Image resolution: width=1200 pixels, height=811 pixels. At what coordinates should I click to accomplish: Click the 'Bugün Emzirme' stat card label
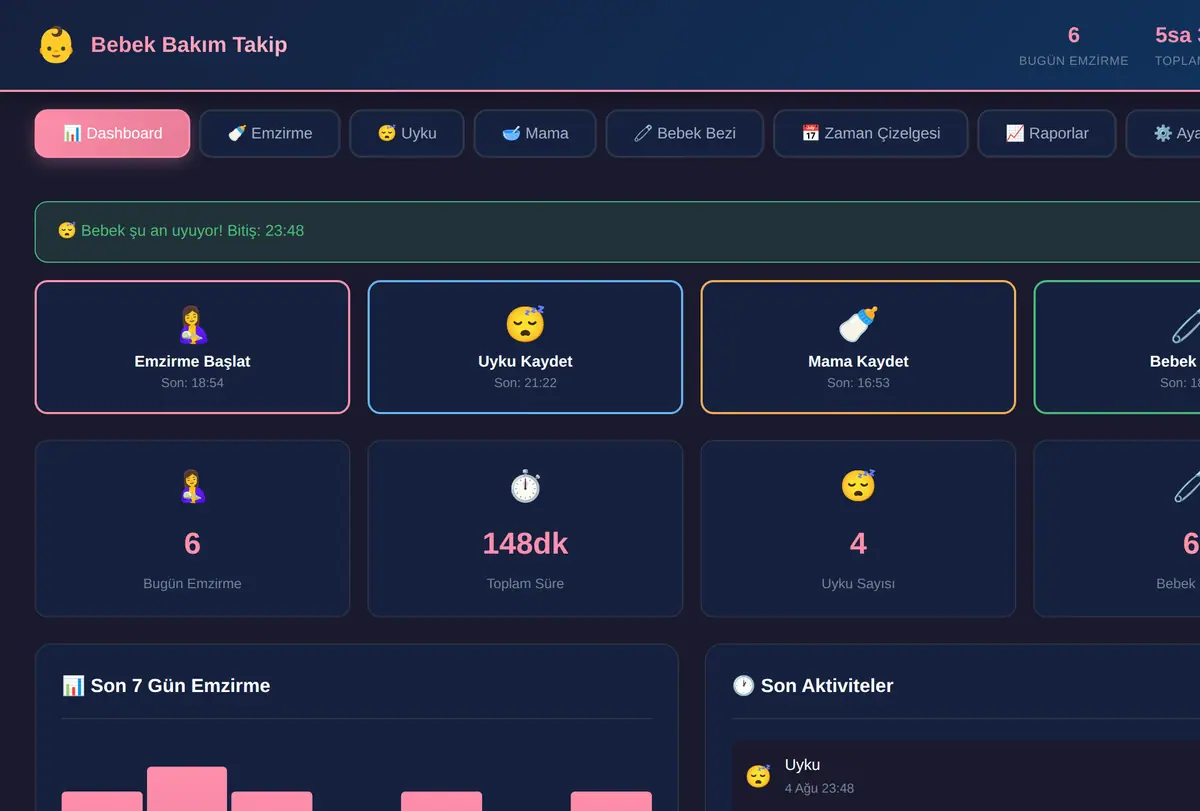tap(192, 584)
